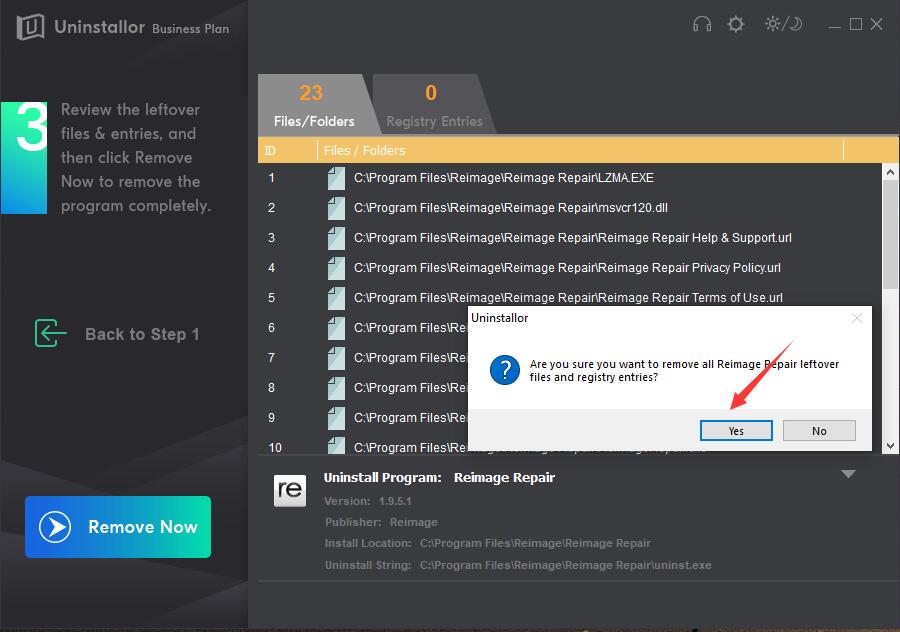Cancel removal with the No button
Viewport: 900px width, 632px height.
pos(819,431)
